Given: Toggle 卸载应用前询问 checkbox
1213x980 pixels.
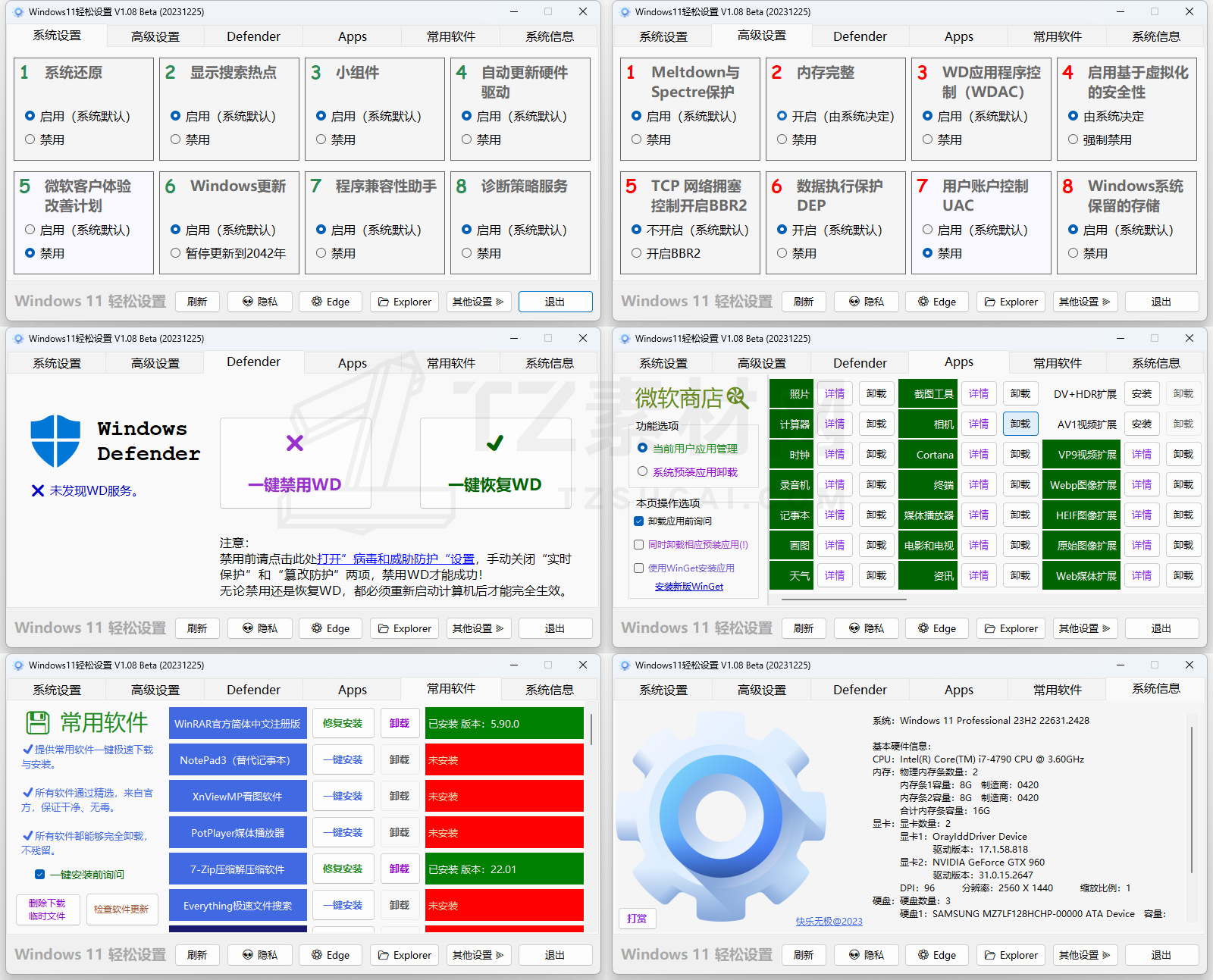Looking at the screenshot, I should point(639,521).
